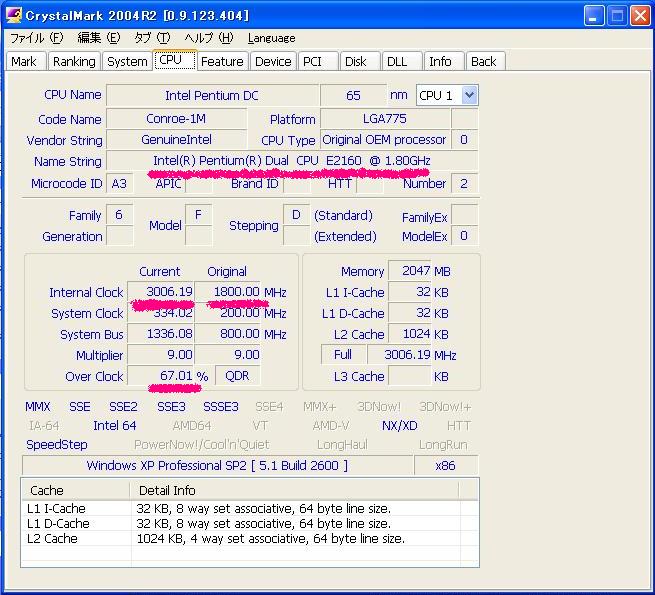Click the QDR field
The height and width of the screenshot is (595, 655).
pos(237,376)
